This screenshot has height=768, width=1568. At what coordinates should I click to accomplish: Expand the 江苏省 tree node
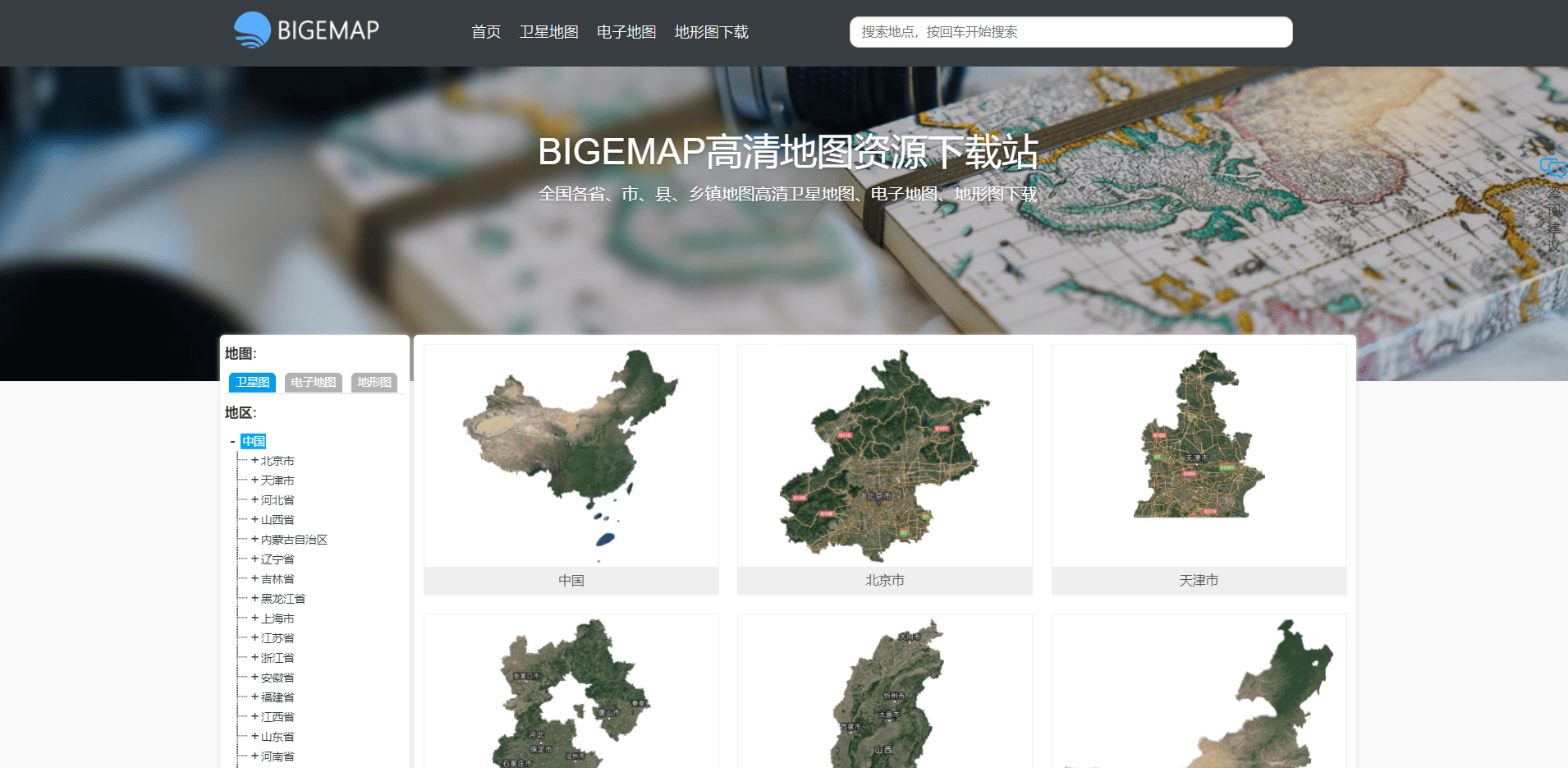(254, 638)
